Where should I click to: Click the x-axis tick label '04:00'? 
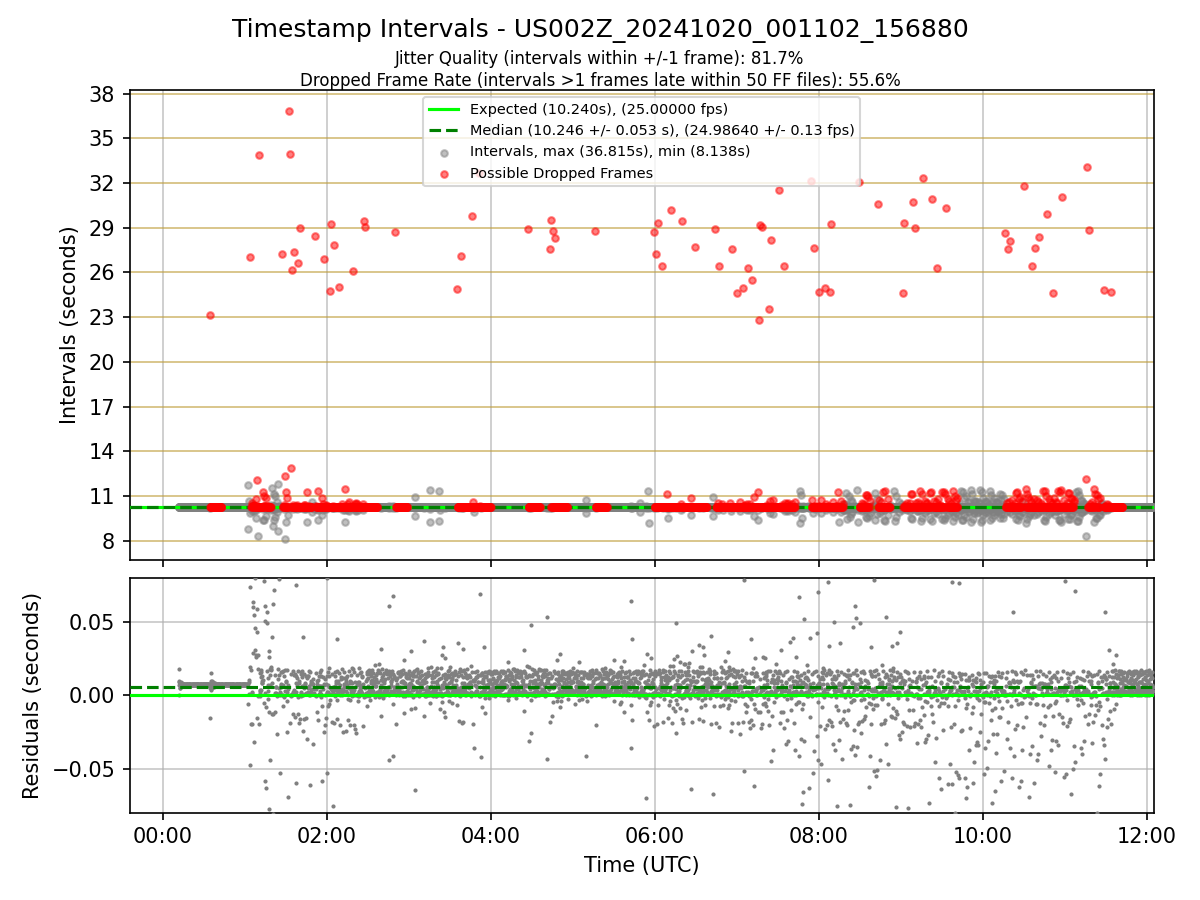click(491, 836)
